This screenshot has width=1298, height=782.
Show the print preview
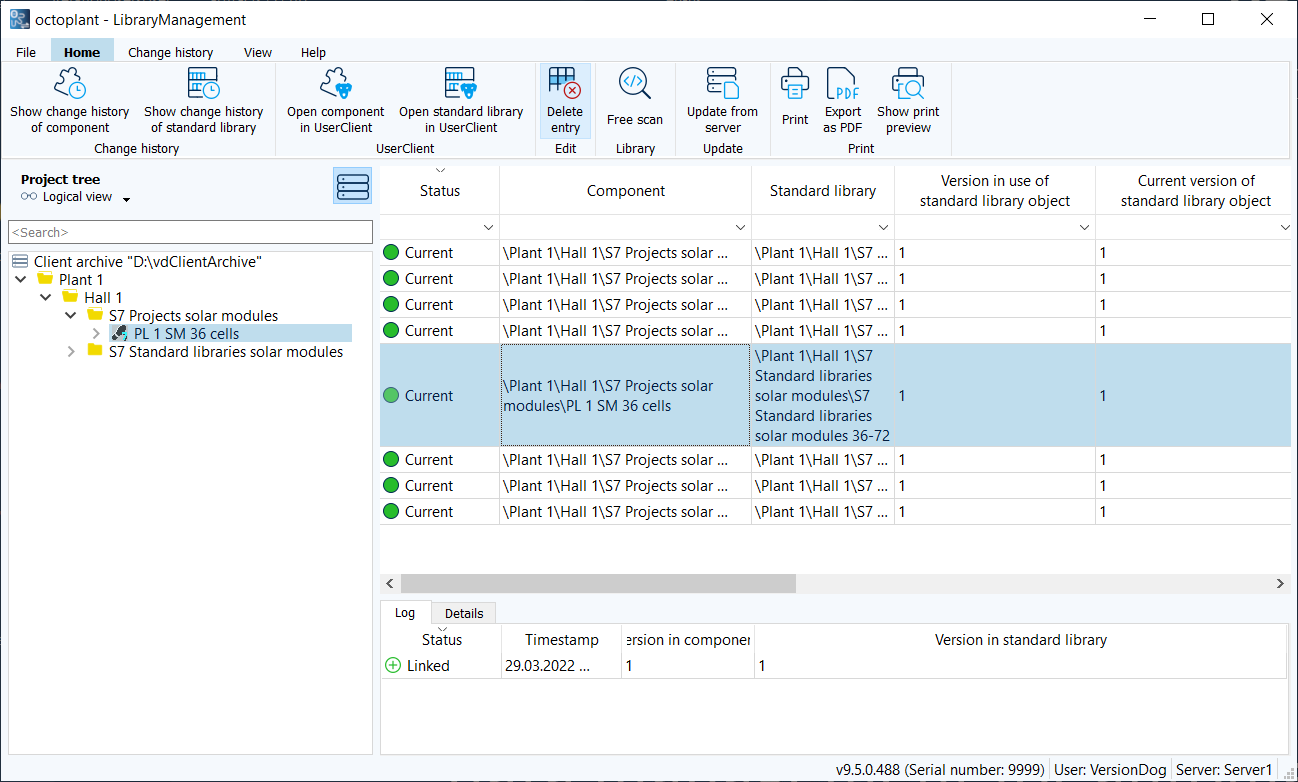[x=908, y=101]
